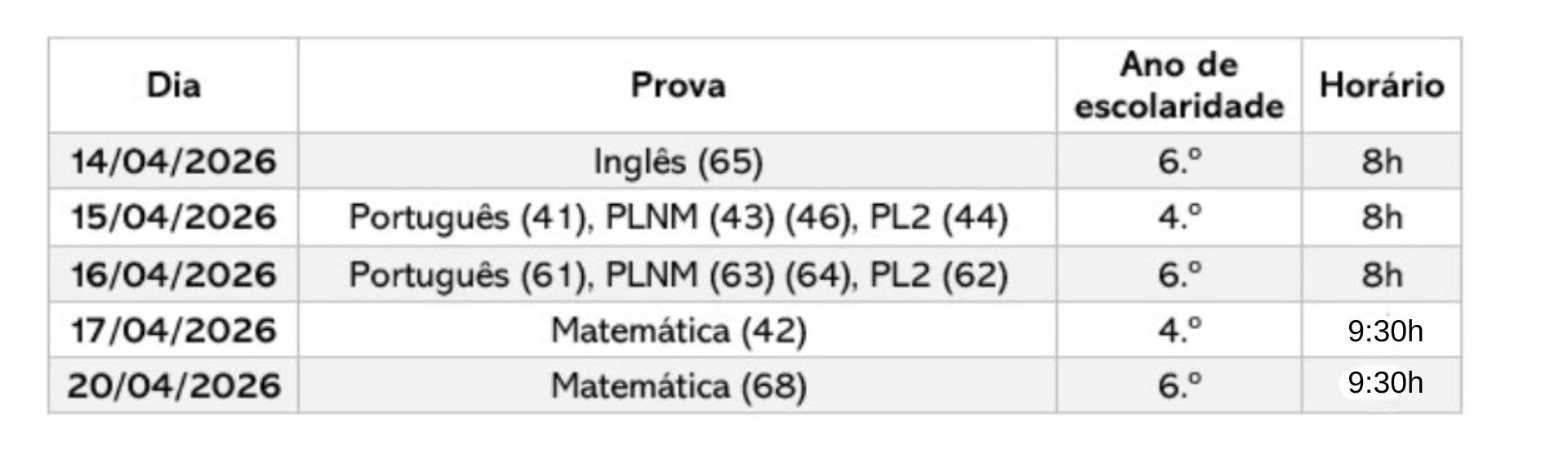Click the 9:30h time for Matemática (42)
1568x454 pixels.
tap(1385, 332)
